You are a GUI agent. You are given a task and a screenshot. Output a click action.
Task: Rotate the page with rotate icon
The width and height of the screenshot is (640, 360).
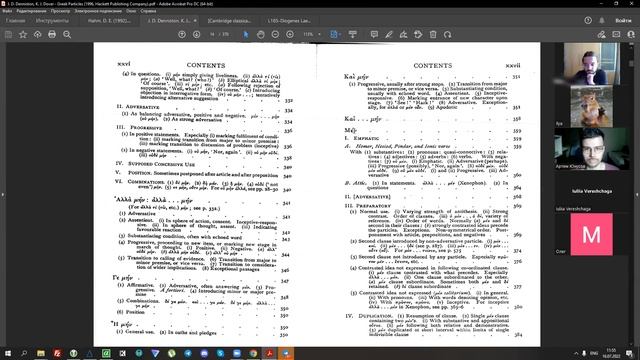tap(448, 35)
